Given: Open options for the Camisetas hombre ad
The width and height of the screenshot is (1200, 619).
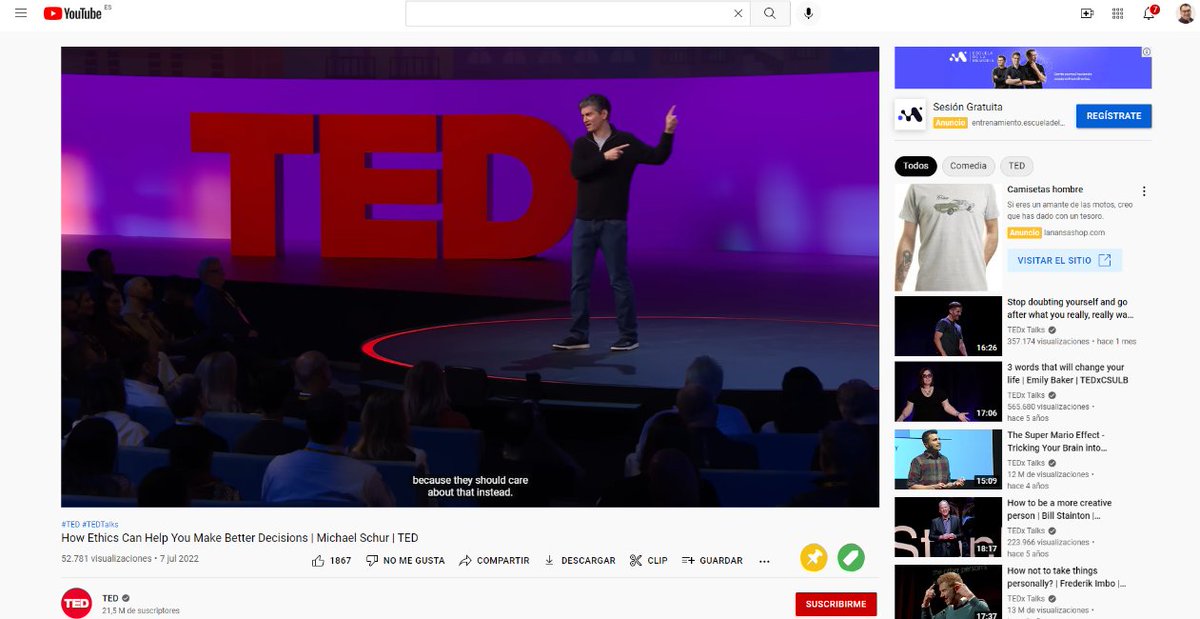Looking at the screenshot, I should click(x=1144, y=192).
